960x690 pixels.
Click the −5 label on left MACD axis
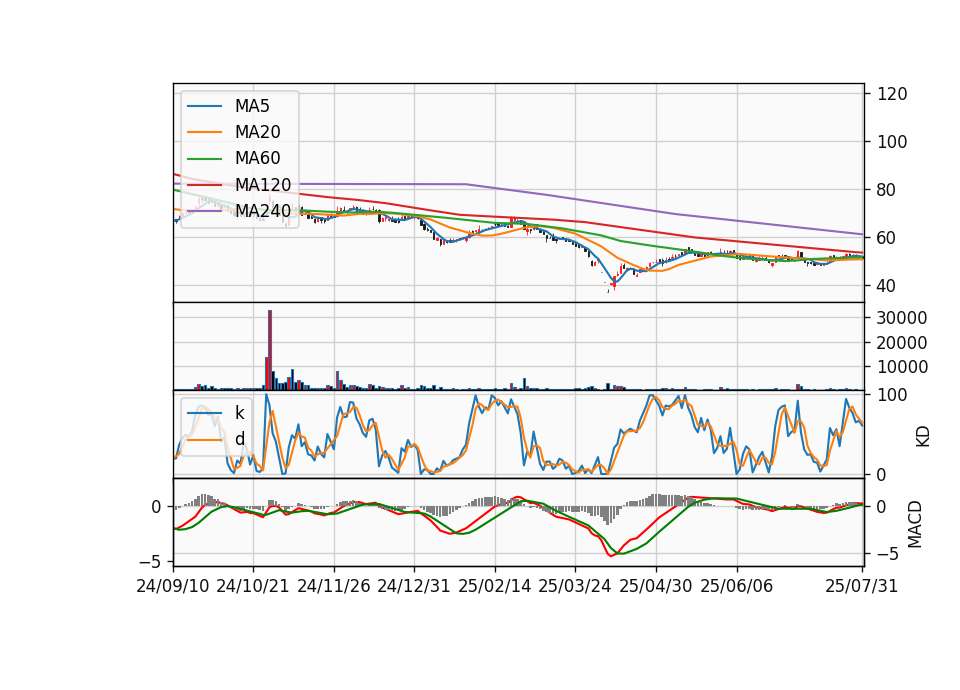pos(151,561)
